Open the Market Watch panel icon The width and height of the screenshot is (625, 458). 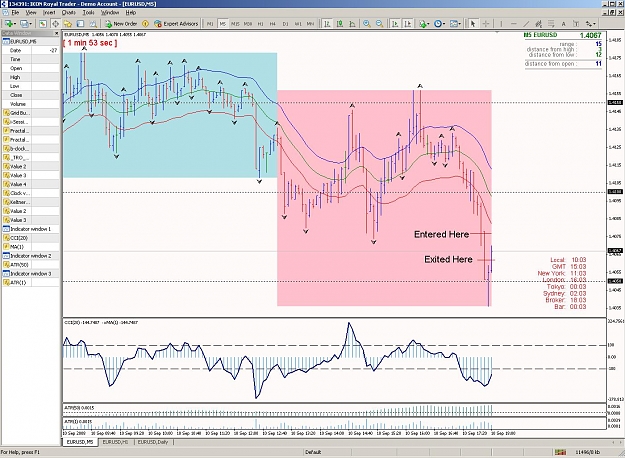(43, 24)
